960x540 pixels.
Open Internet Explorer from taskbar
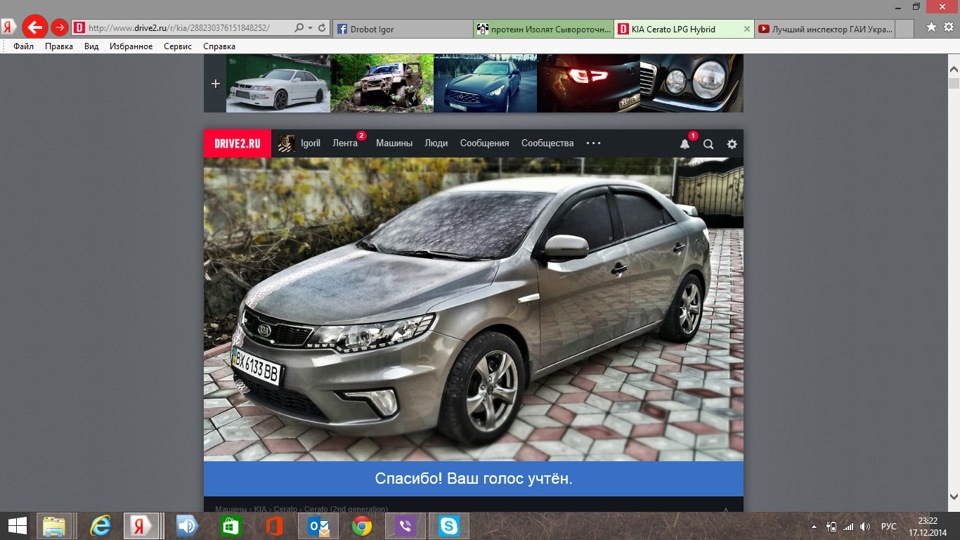[x=100, y=526]
